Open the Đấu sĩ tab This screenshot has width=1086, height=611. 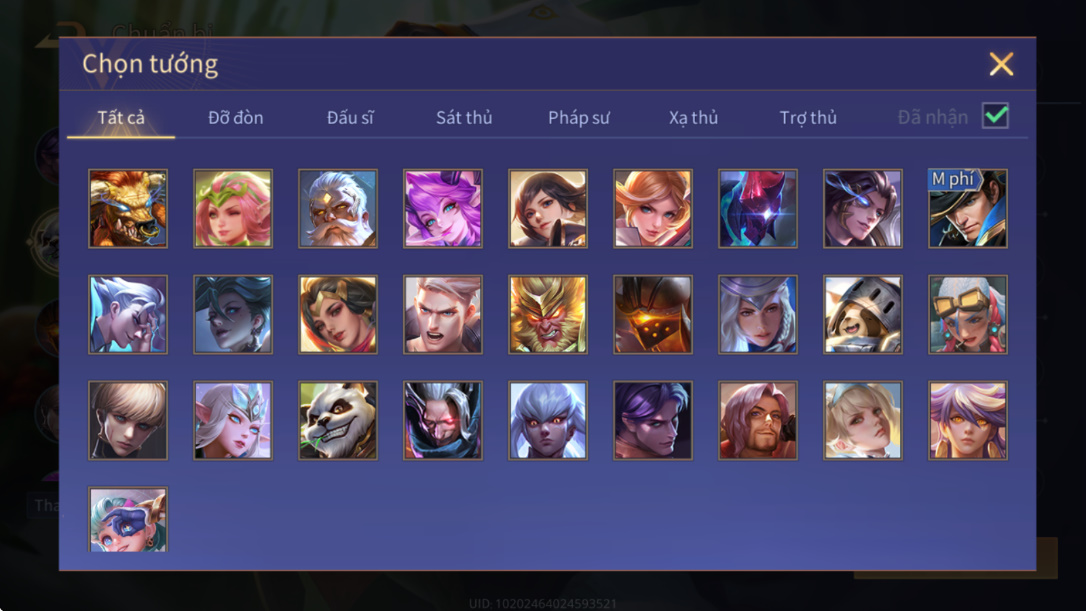pos(350,118)
